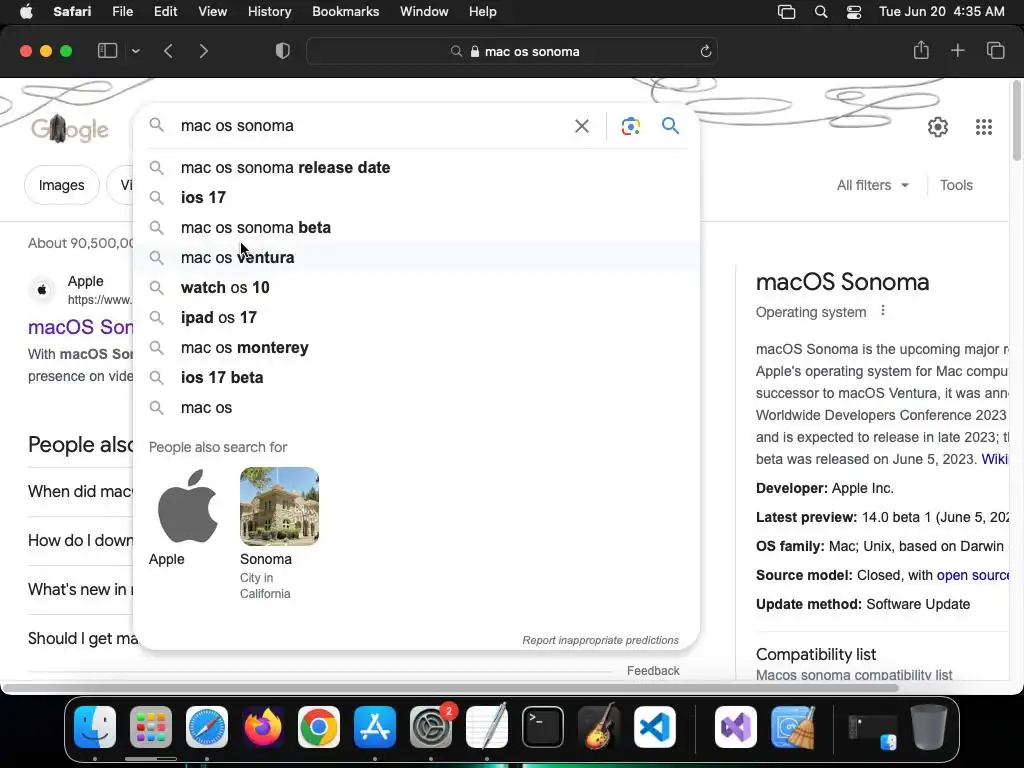Image resolution: width=1024 pixels, height=768 pixels.
Task: Open the Apple logo thumbnail
Action: (187, 506)
